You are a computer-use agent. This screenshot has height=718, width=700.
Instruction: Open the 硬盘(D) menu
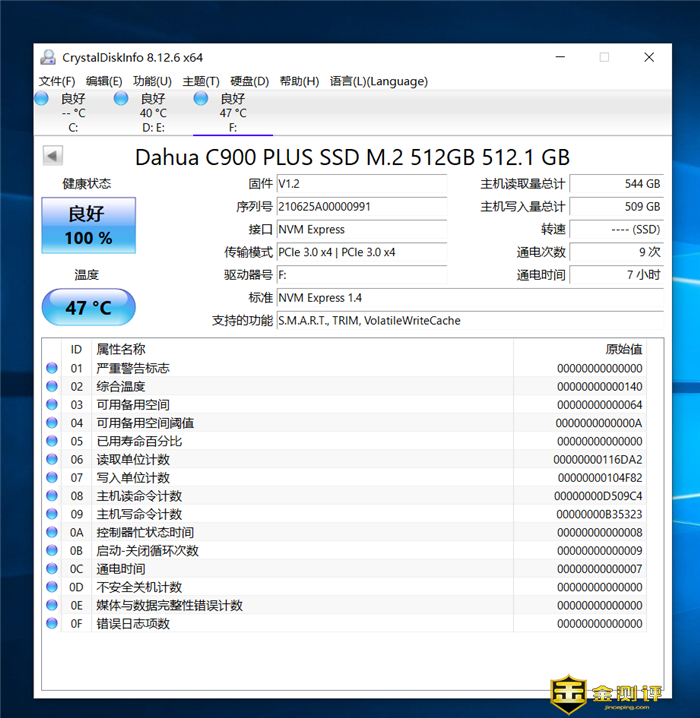click(249, 81)
